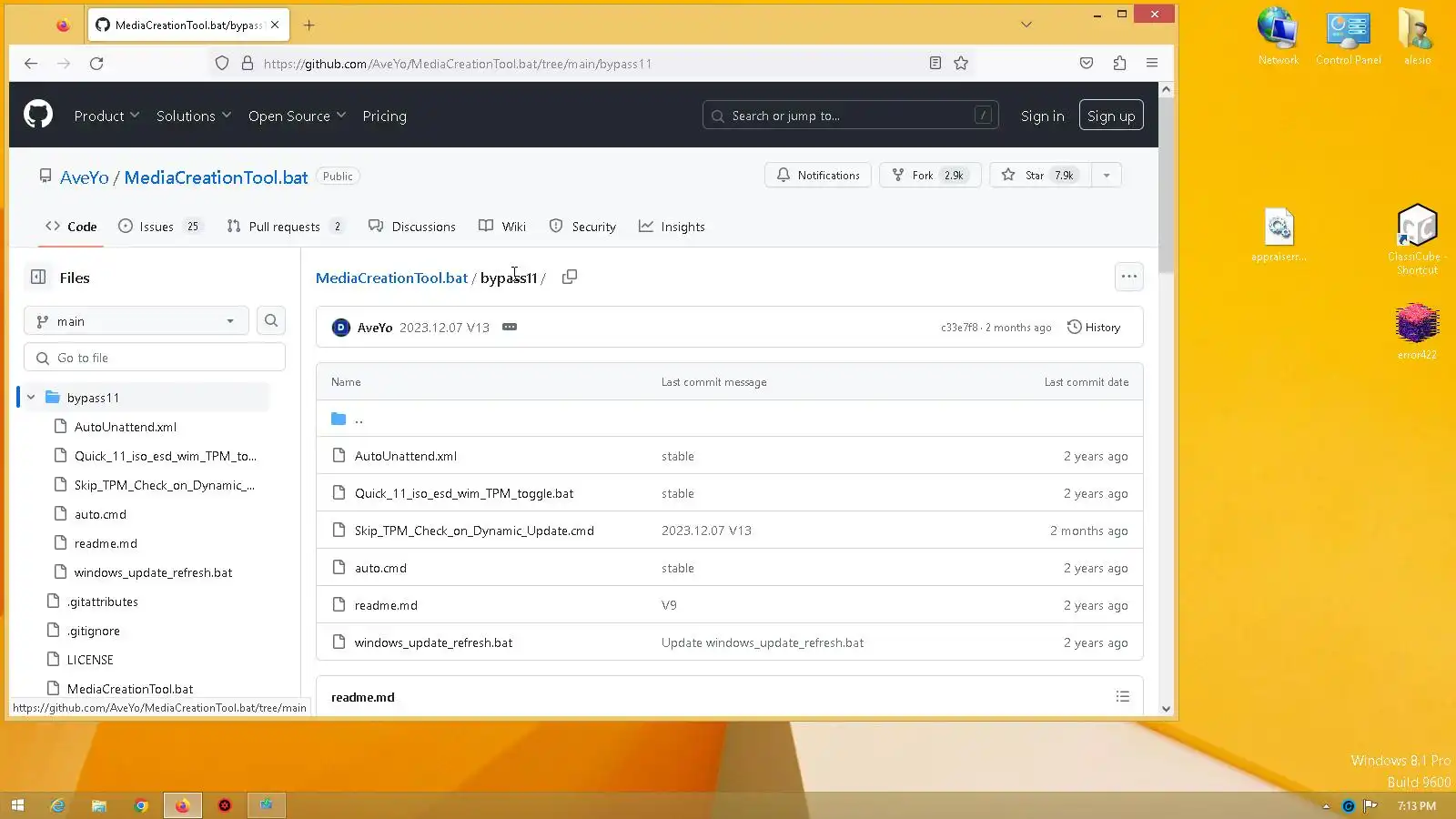Show the list of all tabs chevron
Viewport: 1456px width, 819px height.
click(x=1026, y=25)
